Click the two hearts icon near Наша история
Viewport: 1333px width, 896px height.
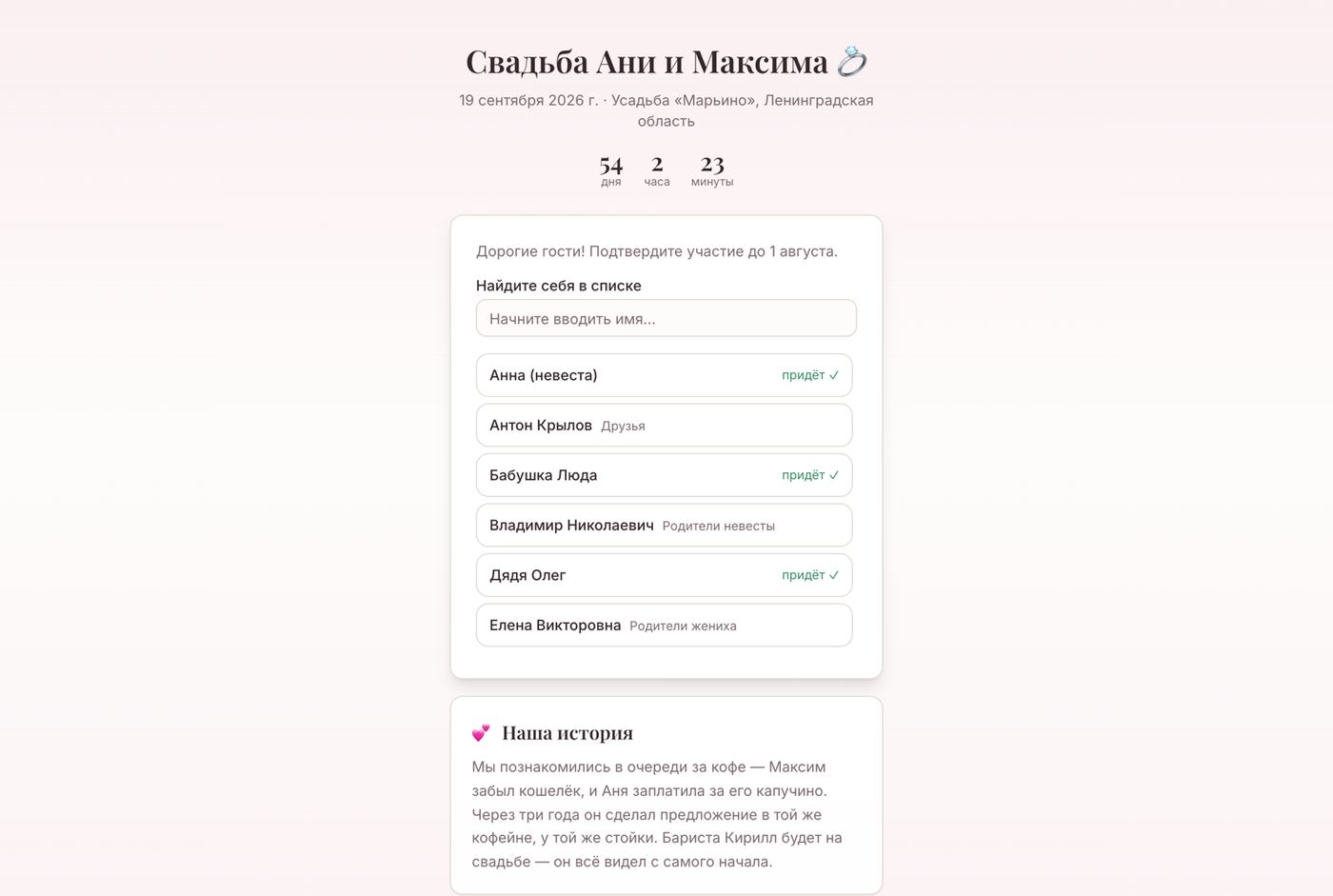[x=482, y=732]
